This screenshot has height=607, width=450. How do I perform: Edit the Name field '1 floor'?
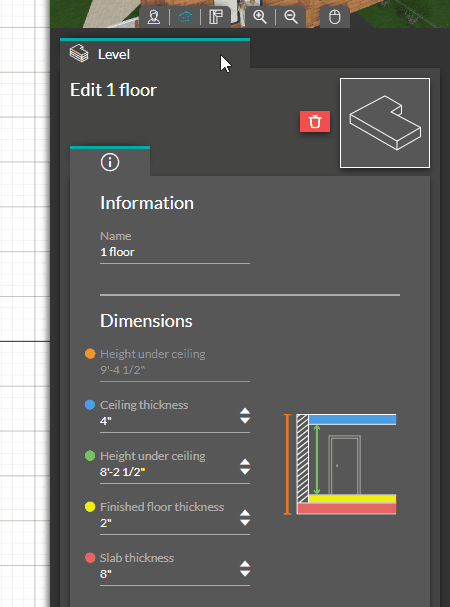(x=175, y=252)
